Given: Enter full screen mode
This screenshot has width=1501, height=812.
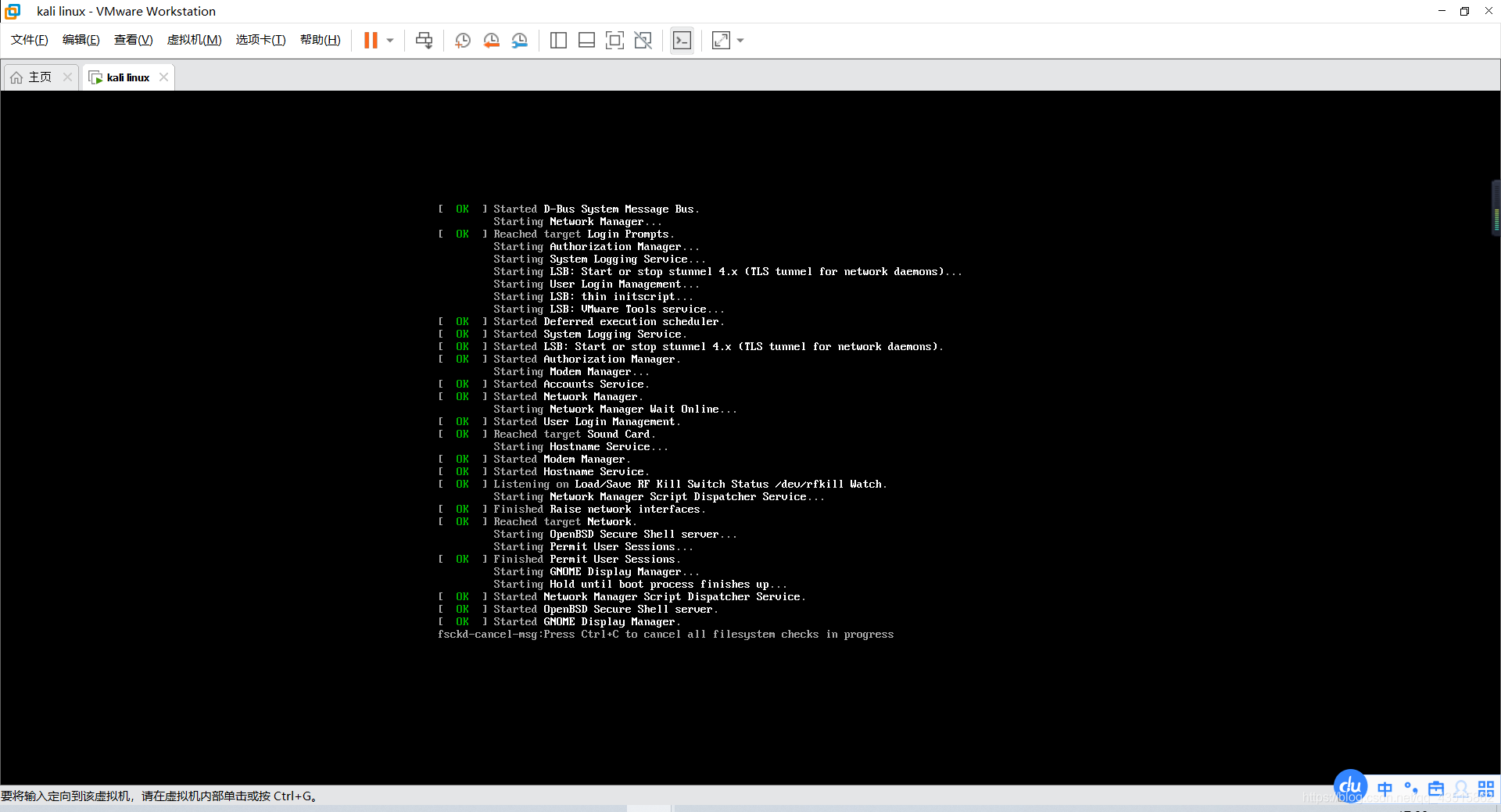Looking at the screenshot, I should point(615,41).
